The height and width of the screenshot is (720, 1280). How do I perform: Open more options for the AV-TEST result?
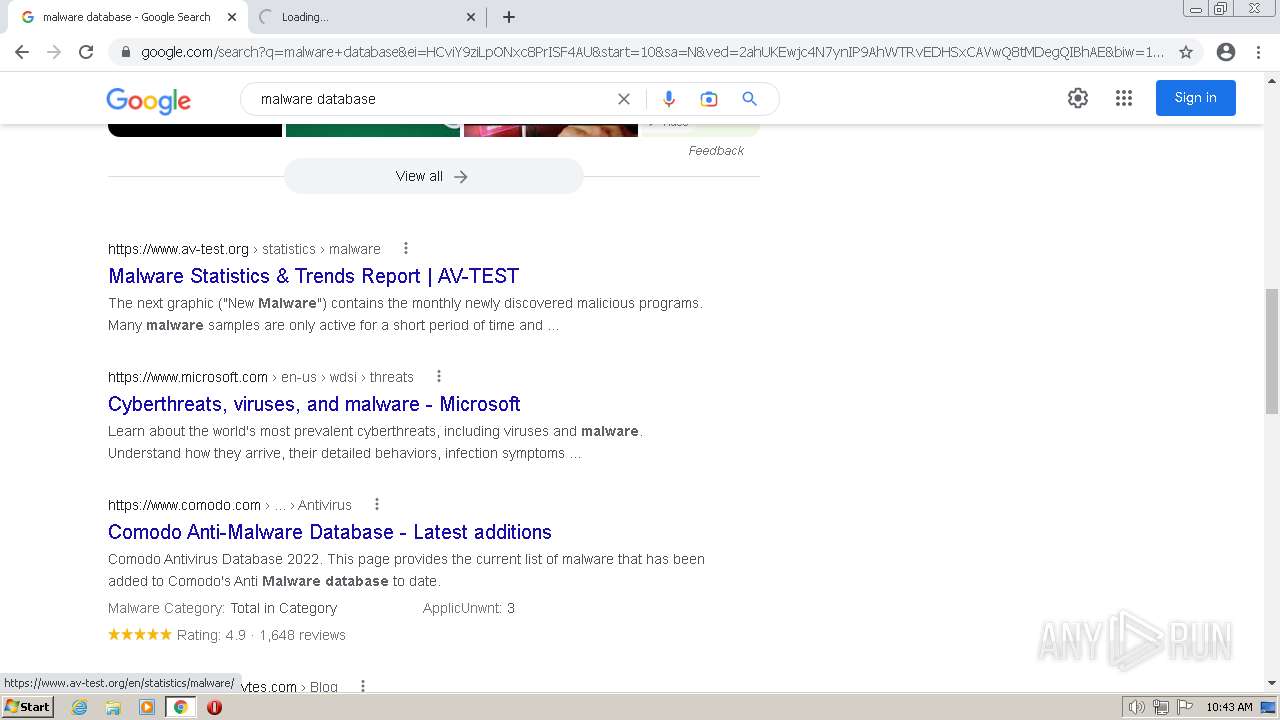click(x=406, y=248)
